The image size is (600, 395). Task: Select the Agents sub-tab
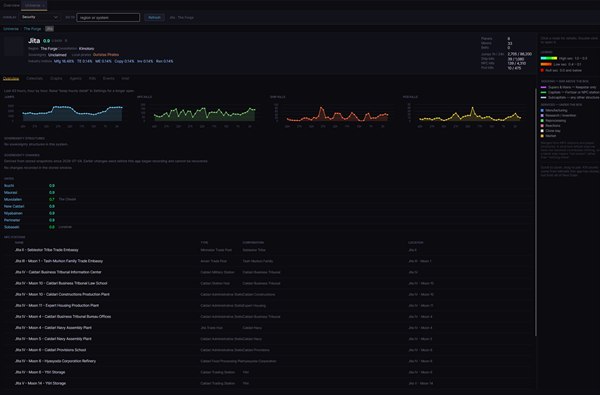coord(75,78)
